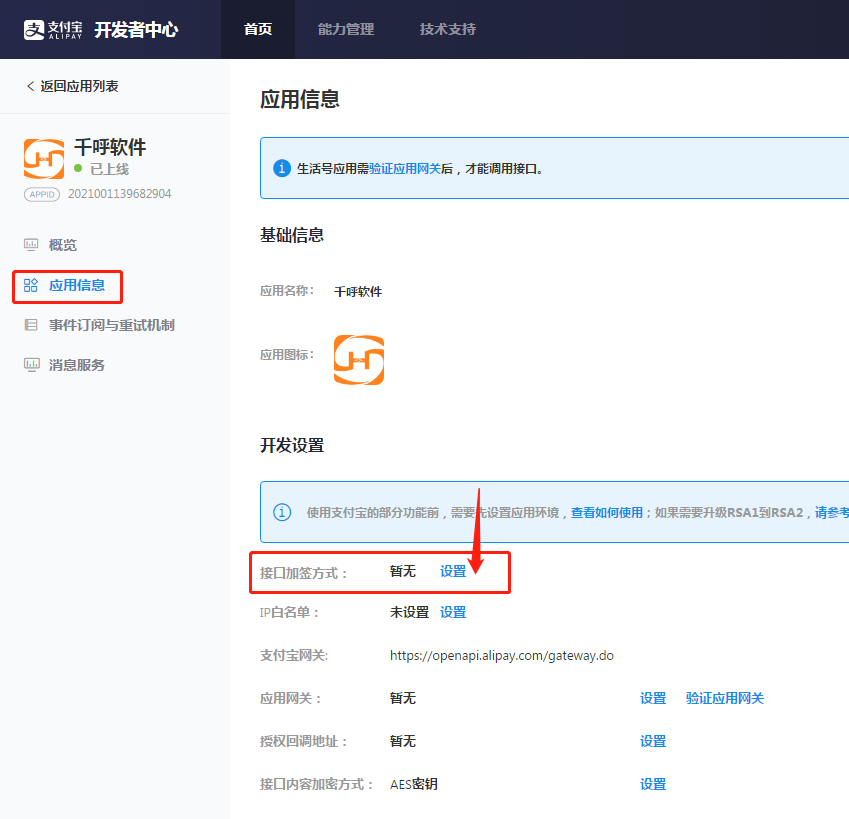Image resolution: width=849 pixels, height=819 pixels.
Task: Switch to 能力管理 tab
Action: click(x=345, y=29)
